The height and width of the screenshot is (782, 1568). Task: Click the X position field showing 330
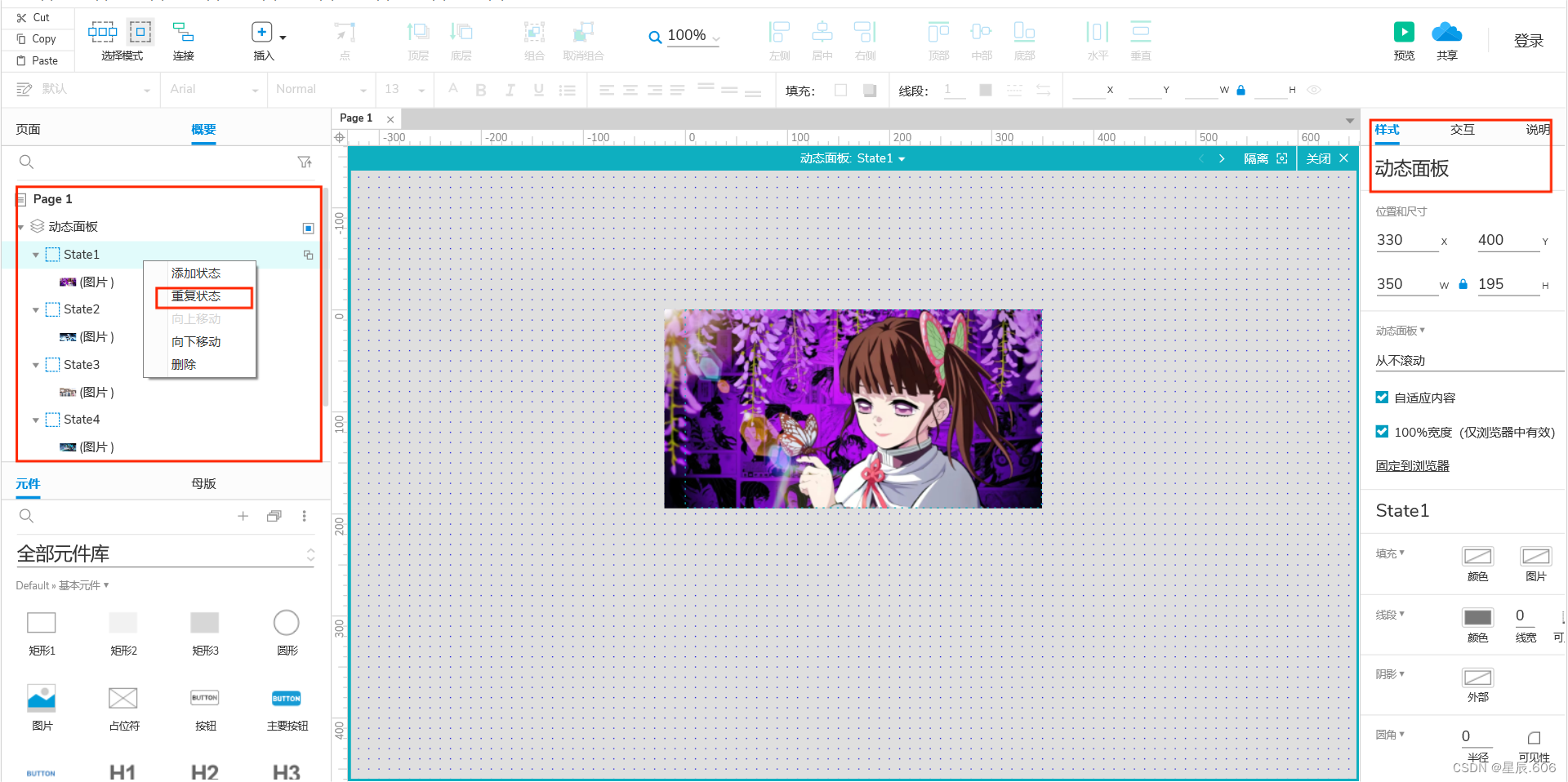click(x=1407, y=240)
